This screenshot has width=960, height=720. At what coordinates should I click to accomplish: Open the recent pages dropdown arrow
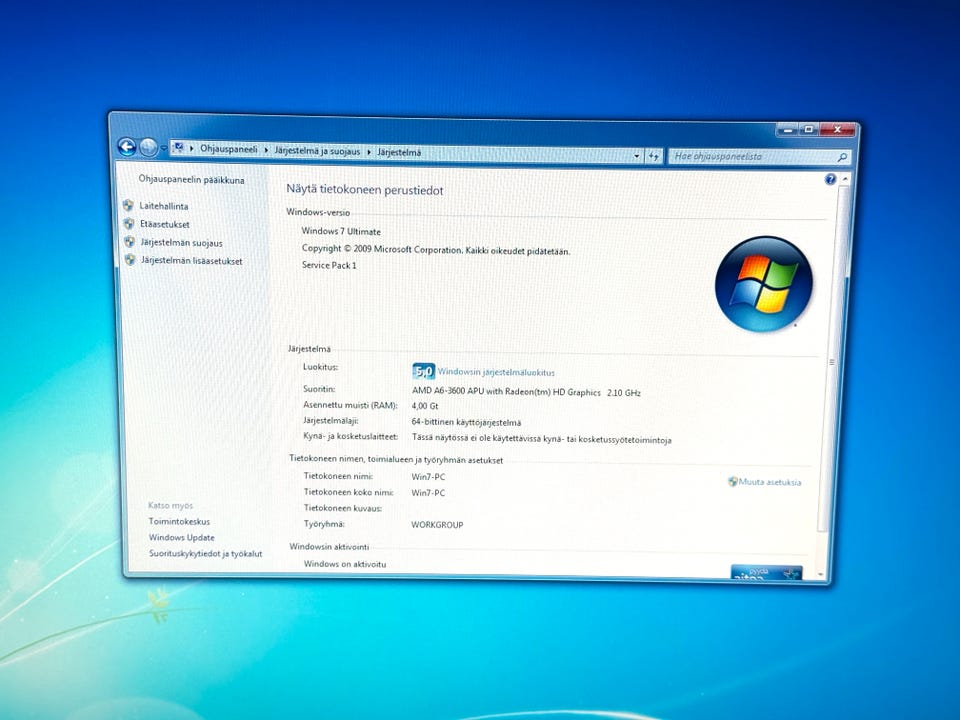(x=163, y=148)
